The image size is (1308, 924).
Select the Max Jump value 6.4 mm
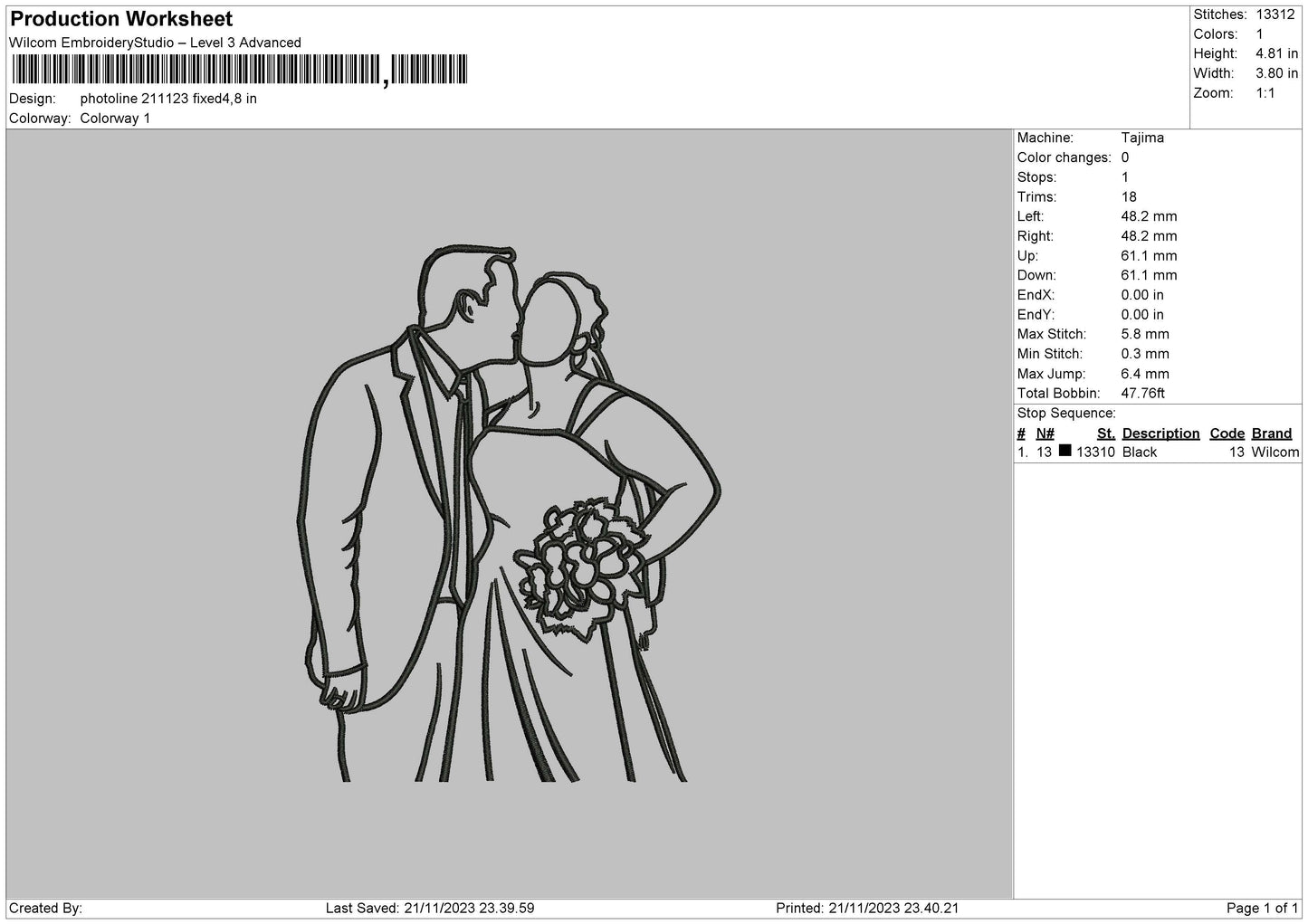pos(1145,374)
